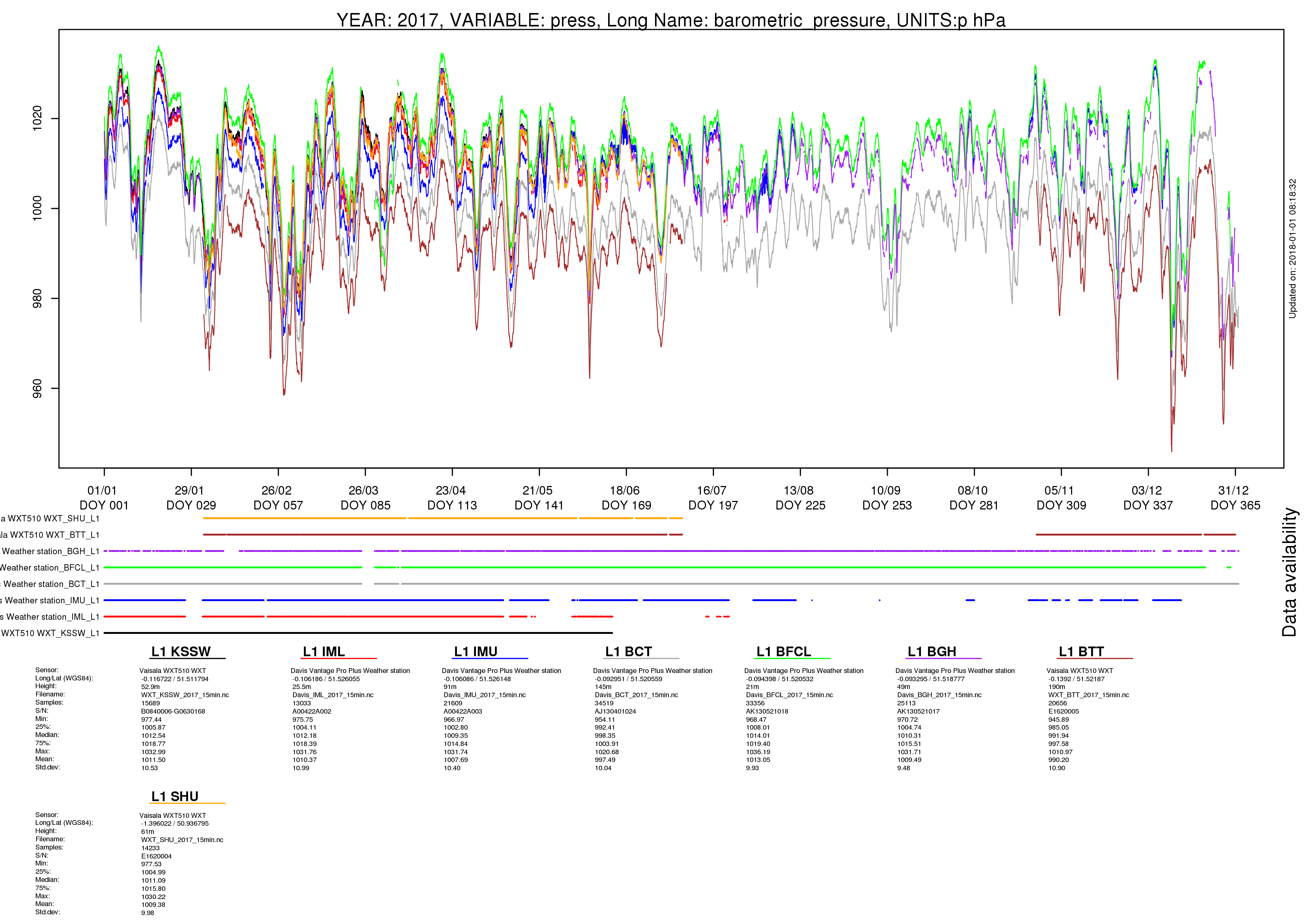Click the y-axis value 960
The width and height of the screenshot is (1306, 924).
click(37, 388)
